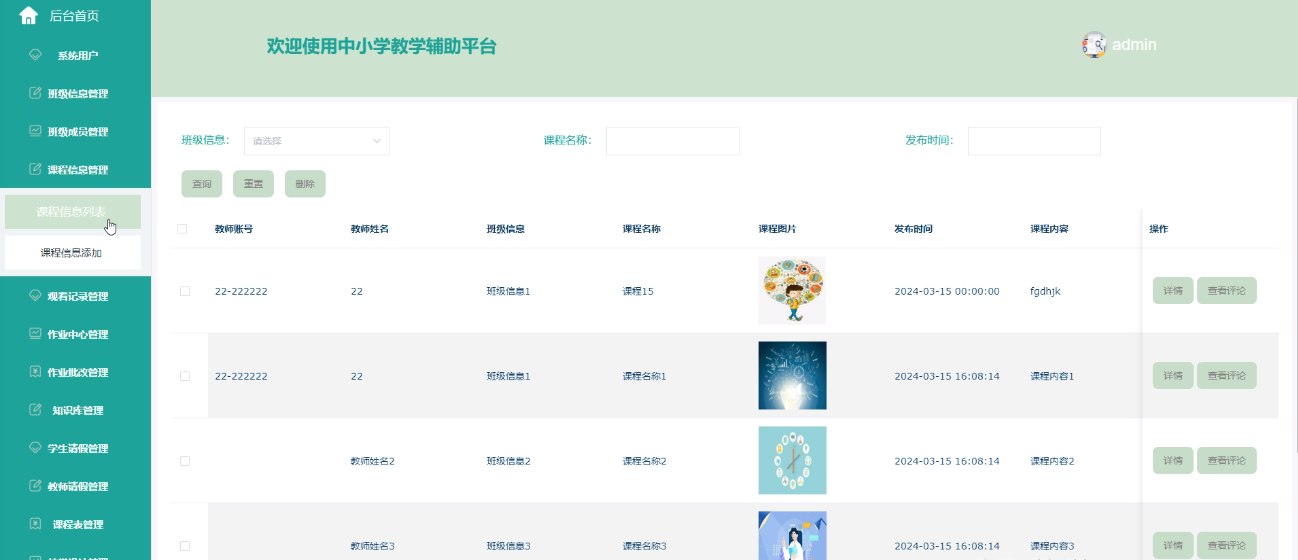Click the fgdhjk content cell
The image size is (1298, 560).
[x=1047, y=291]
